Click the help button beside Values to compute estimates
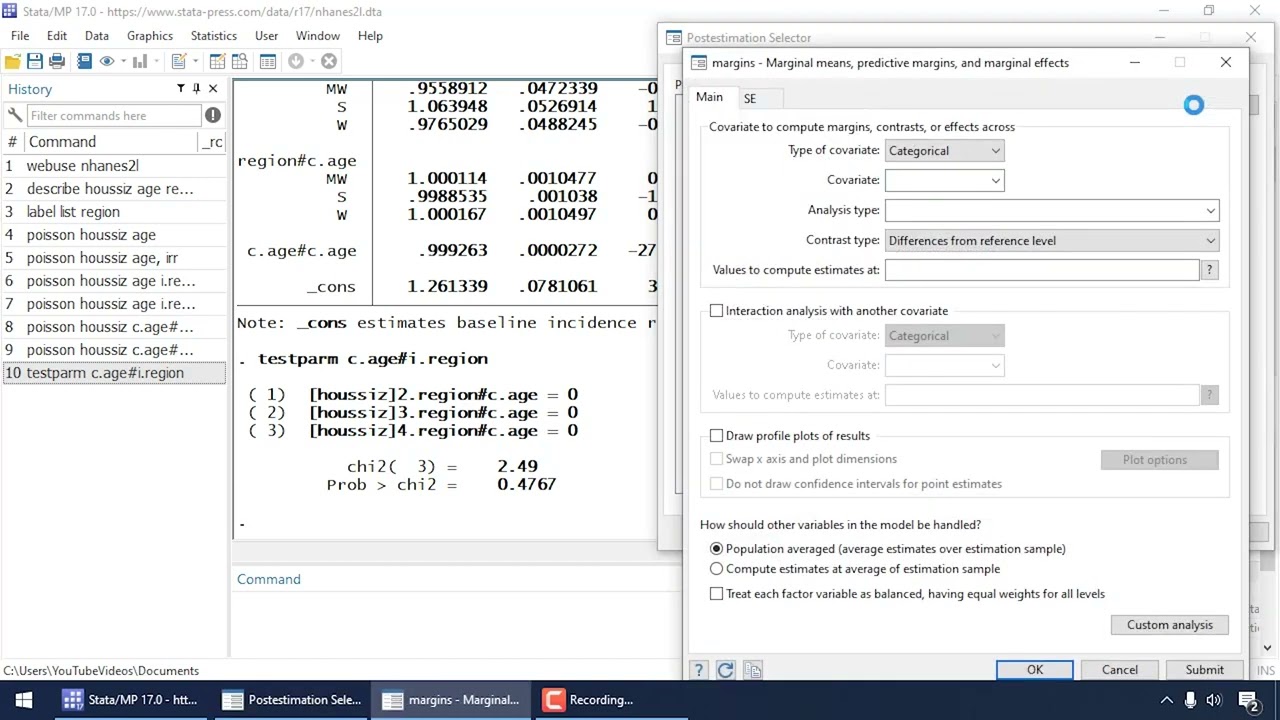The height and width of the screenshot is (720, 1280). [x=1209, y=270]
